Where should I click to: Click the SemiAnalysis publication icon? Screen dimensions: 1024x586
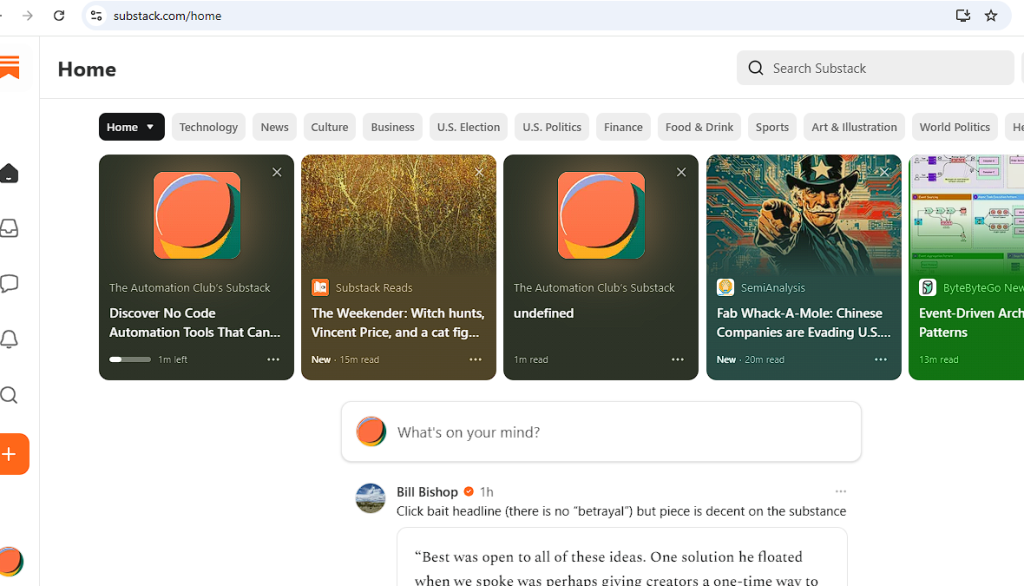(726, 287)
